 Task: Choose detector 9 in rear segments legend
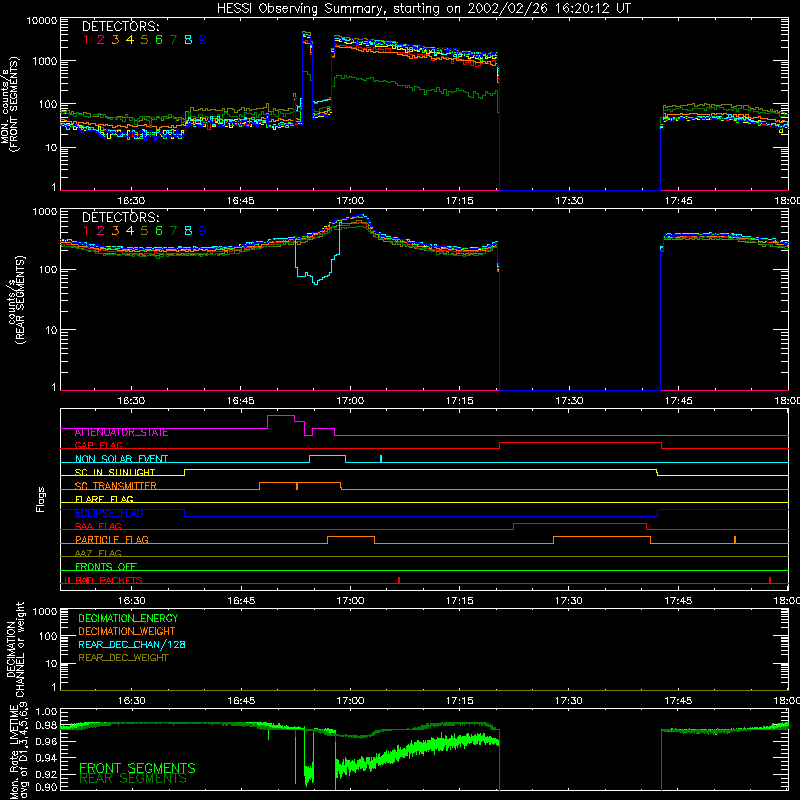tap(203, 231)
